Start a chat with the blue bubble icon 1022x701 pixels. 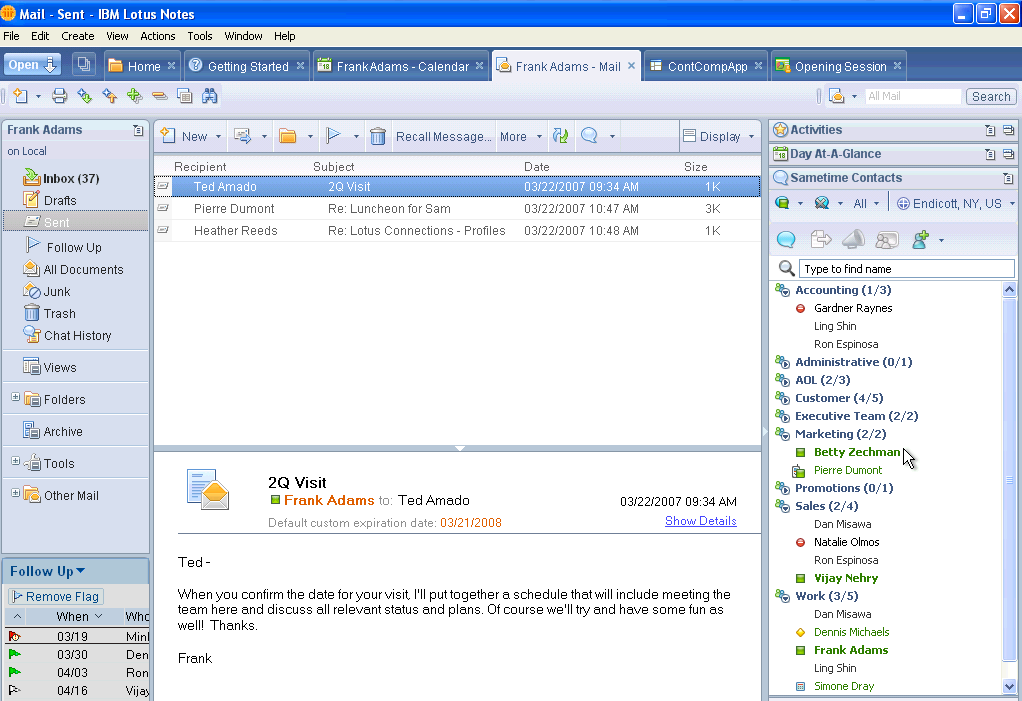pos(787,239)
